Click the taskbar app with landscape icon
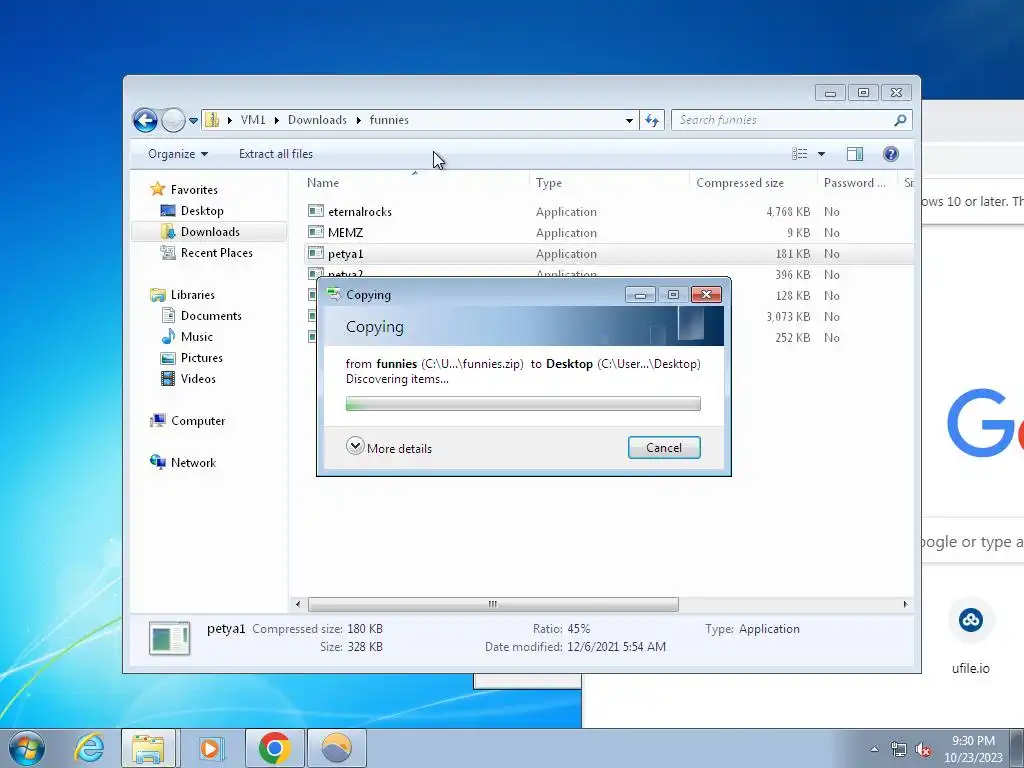 coord(336,748)
